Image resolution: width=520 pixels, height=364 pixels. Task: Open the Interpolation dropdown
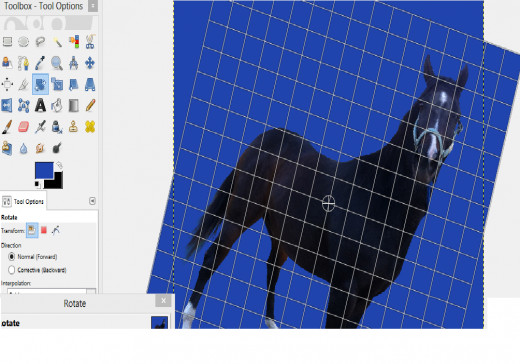pos(52,292)
